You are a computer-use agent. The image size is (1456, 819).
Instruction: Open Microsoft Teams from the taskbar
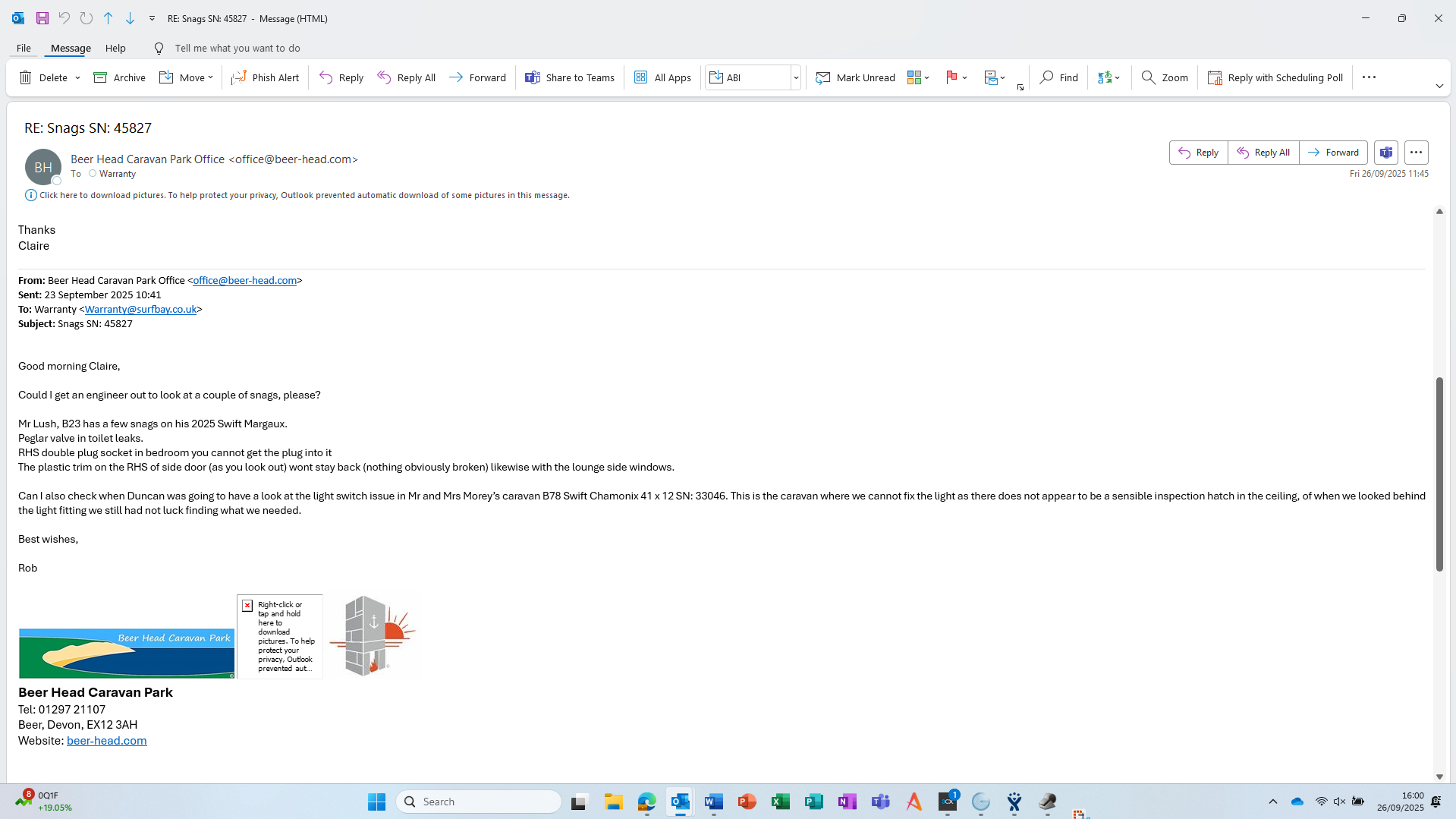(880, 802)
